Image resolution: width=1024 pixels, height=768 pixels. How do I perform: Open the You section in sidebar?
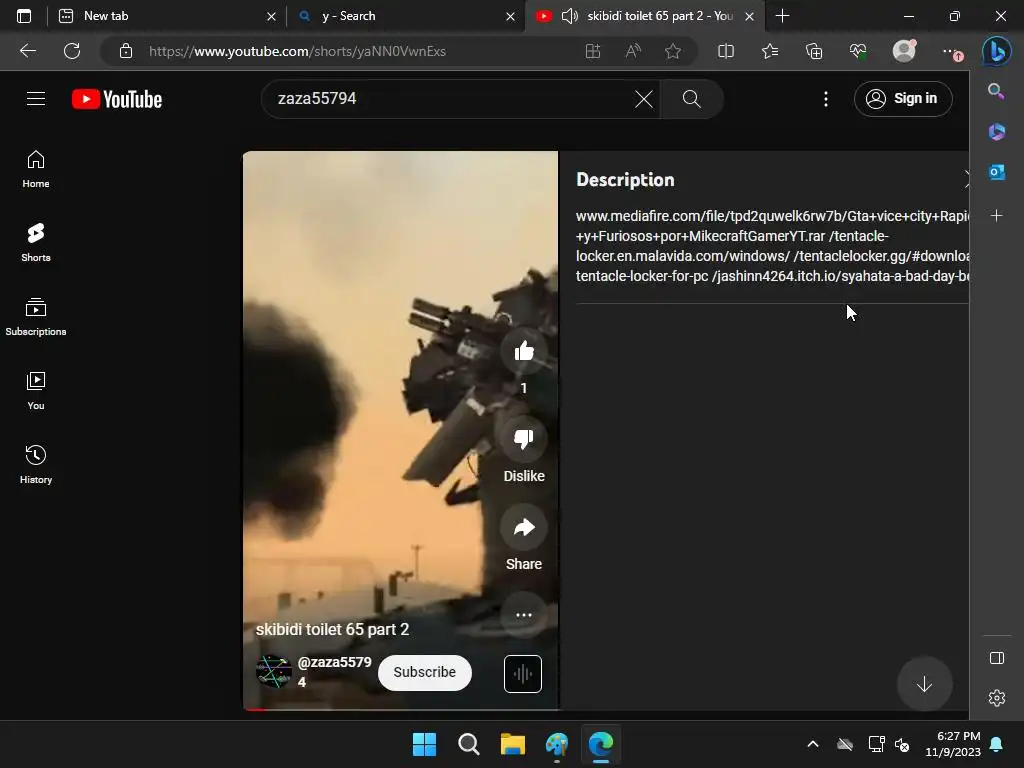(36, 391)
